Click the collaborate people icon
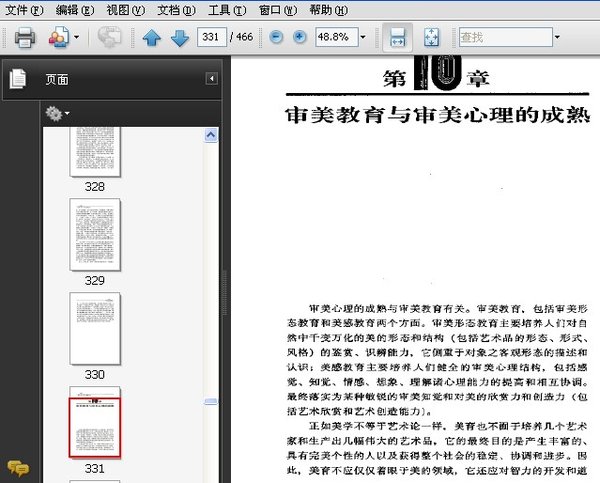The width and height of the screenshot is (600, 483). pos(59,37)
